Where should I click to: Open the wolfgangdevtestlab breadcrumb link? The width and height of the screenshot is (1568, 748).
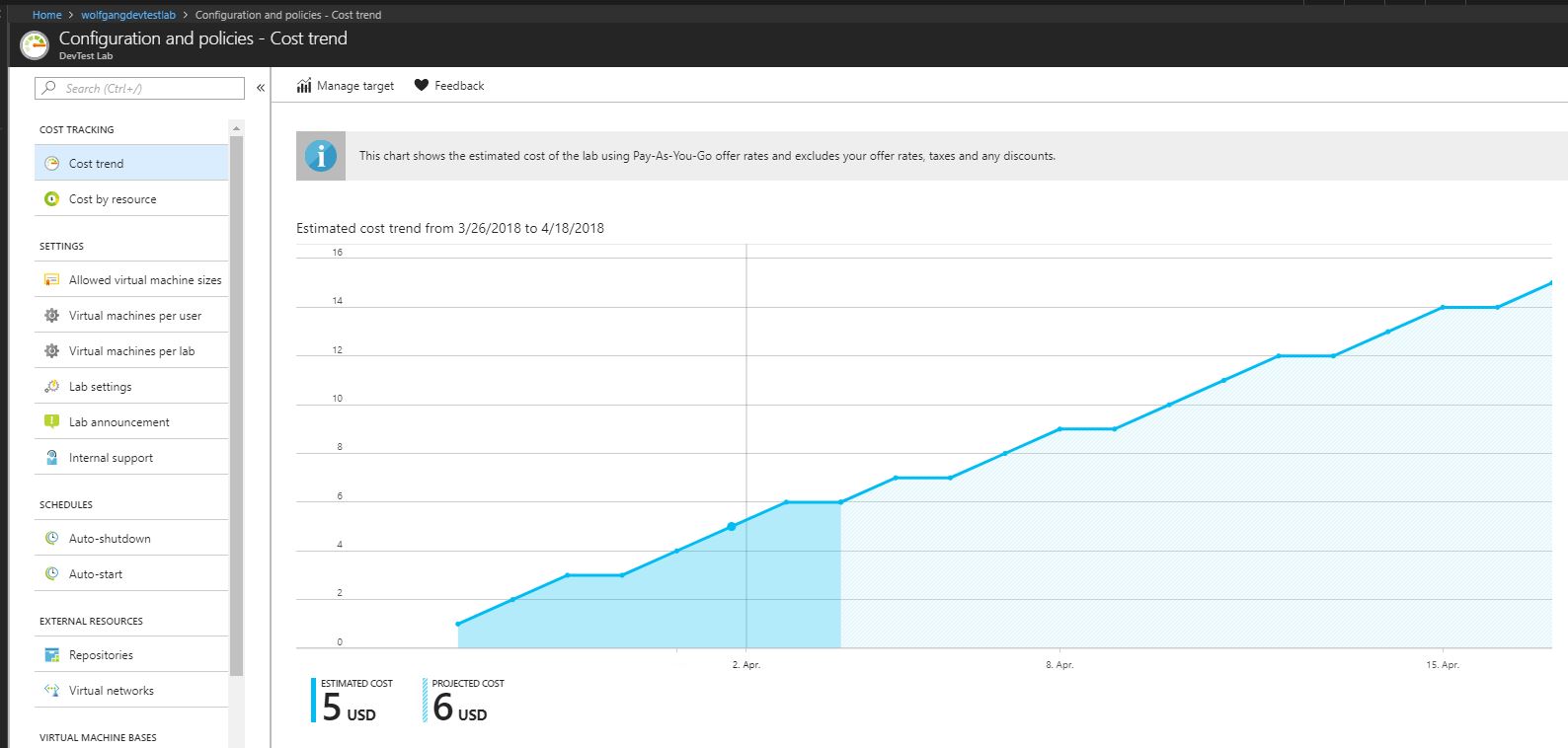tap(128, 15)
